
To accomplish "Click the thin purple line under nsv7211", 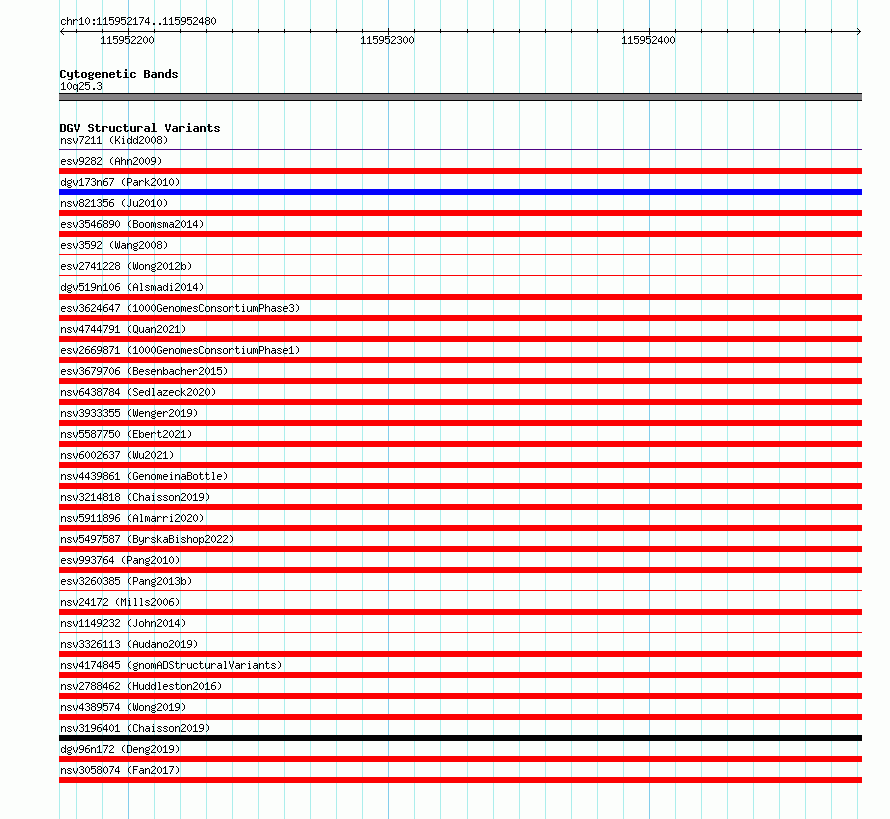I will [460, 150].
